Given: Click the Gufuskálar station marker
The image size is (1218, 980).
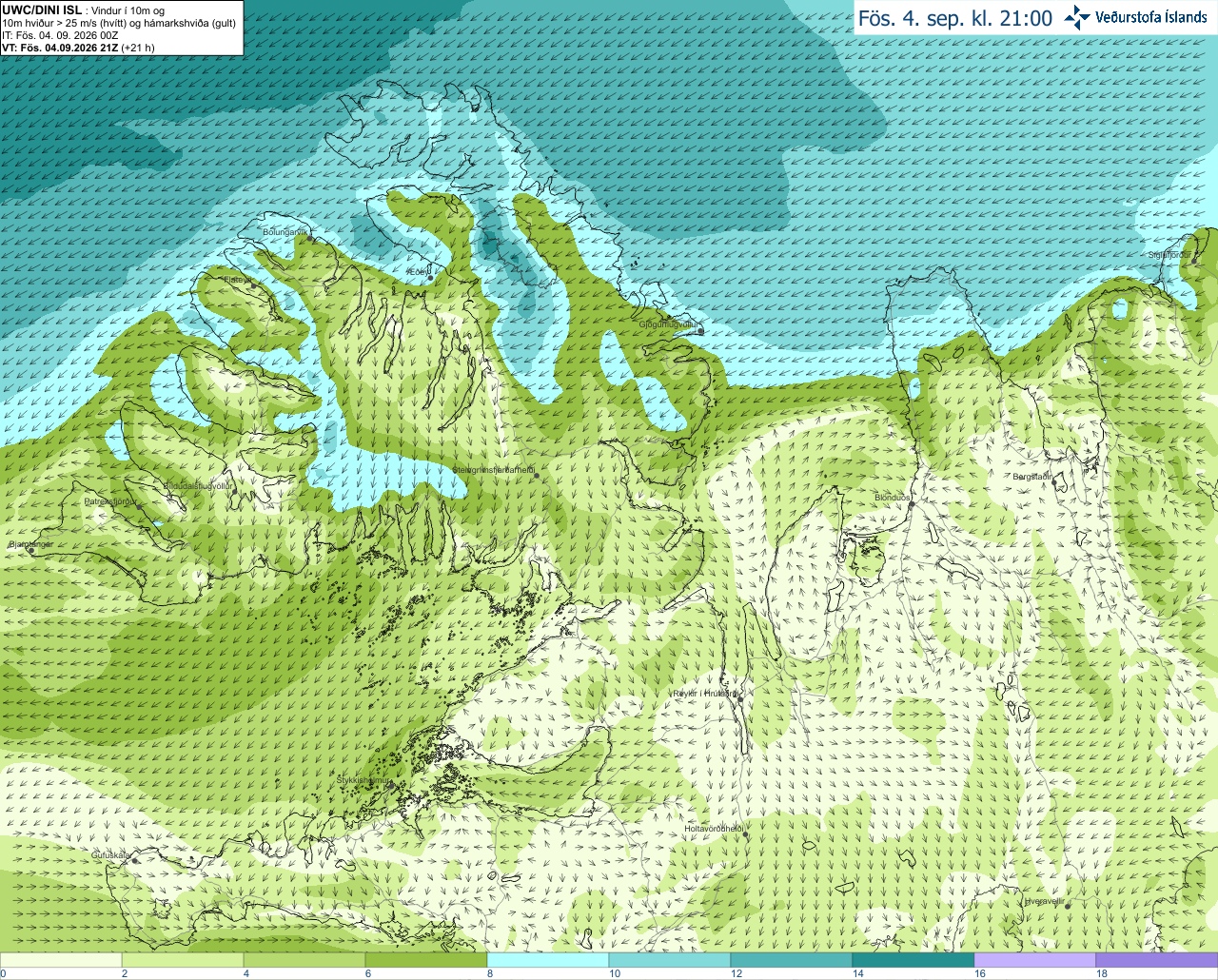Looking at the screenshot, I should tap(134, 861).
